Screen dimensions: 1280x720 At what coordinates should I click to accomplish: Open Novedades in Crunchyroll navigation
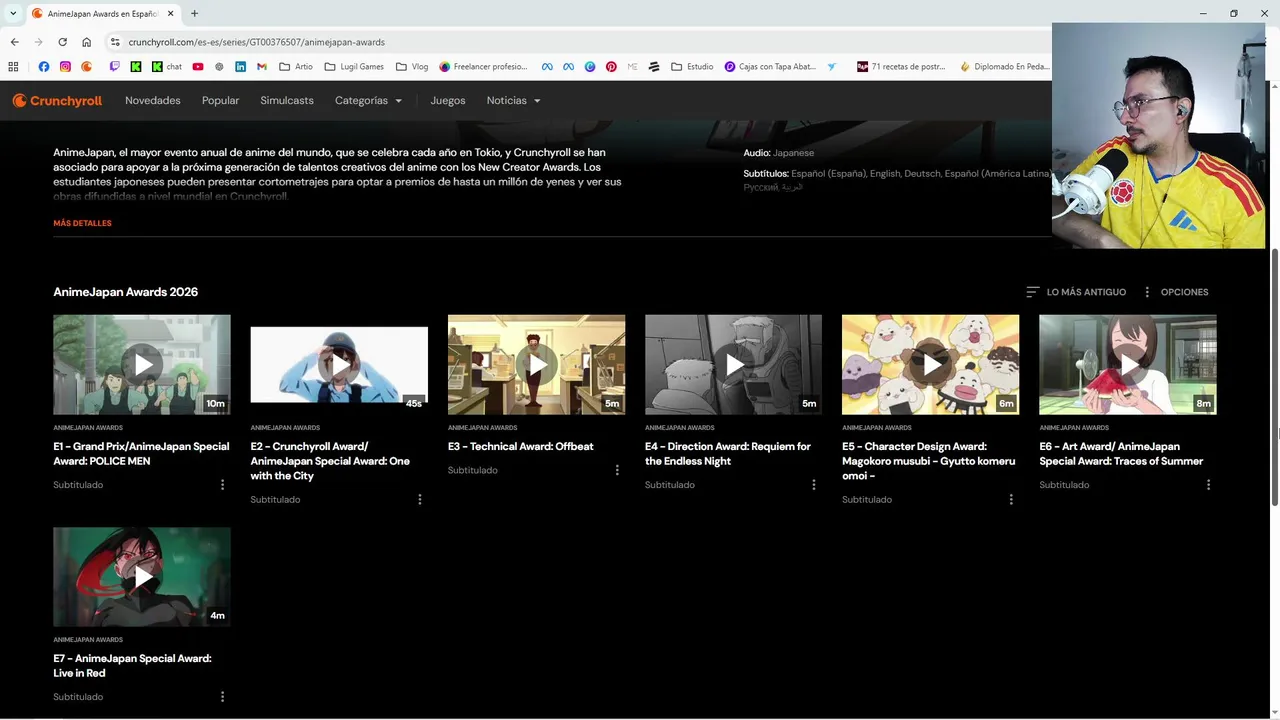pyautogui.click(x=153, y=101)
